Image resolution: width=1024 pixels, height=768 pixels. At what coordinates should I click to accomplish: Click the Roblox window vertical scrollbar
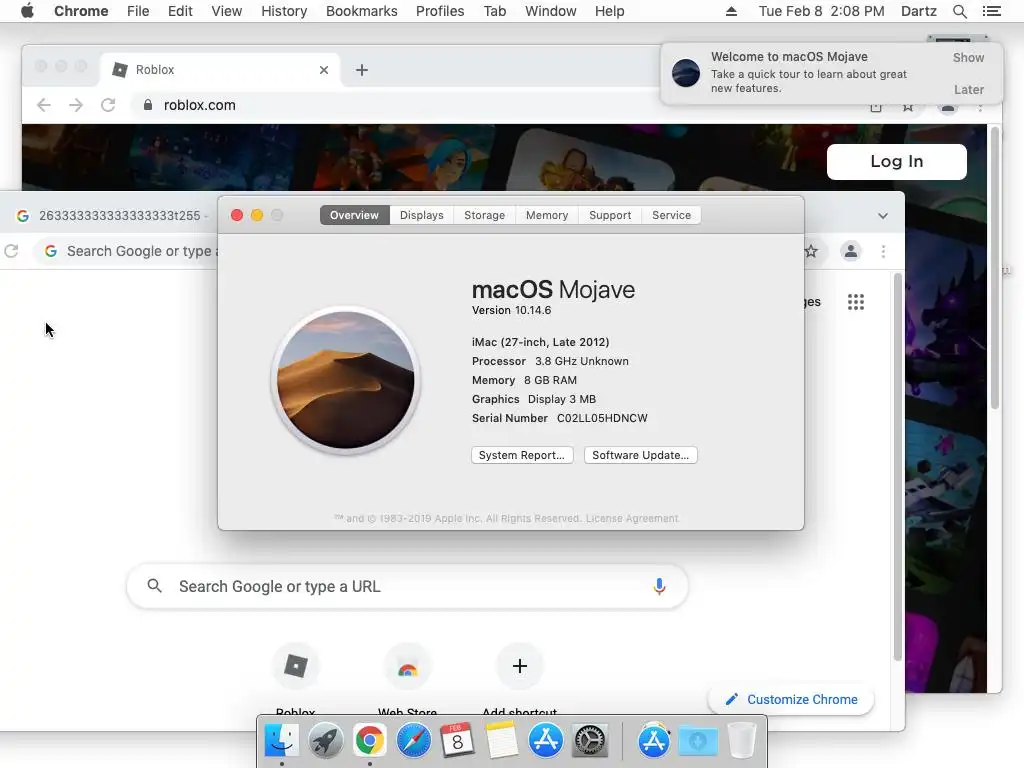coord(995,268)
